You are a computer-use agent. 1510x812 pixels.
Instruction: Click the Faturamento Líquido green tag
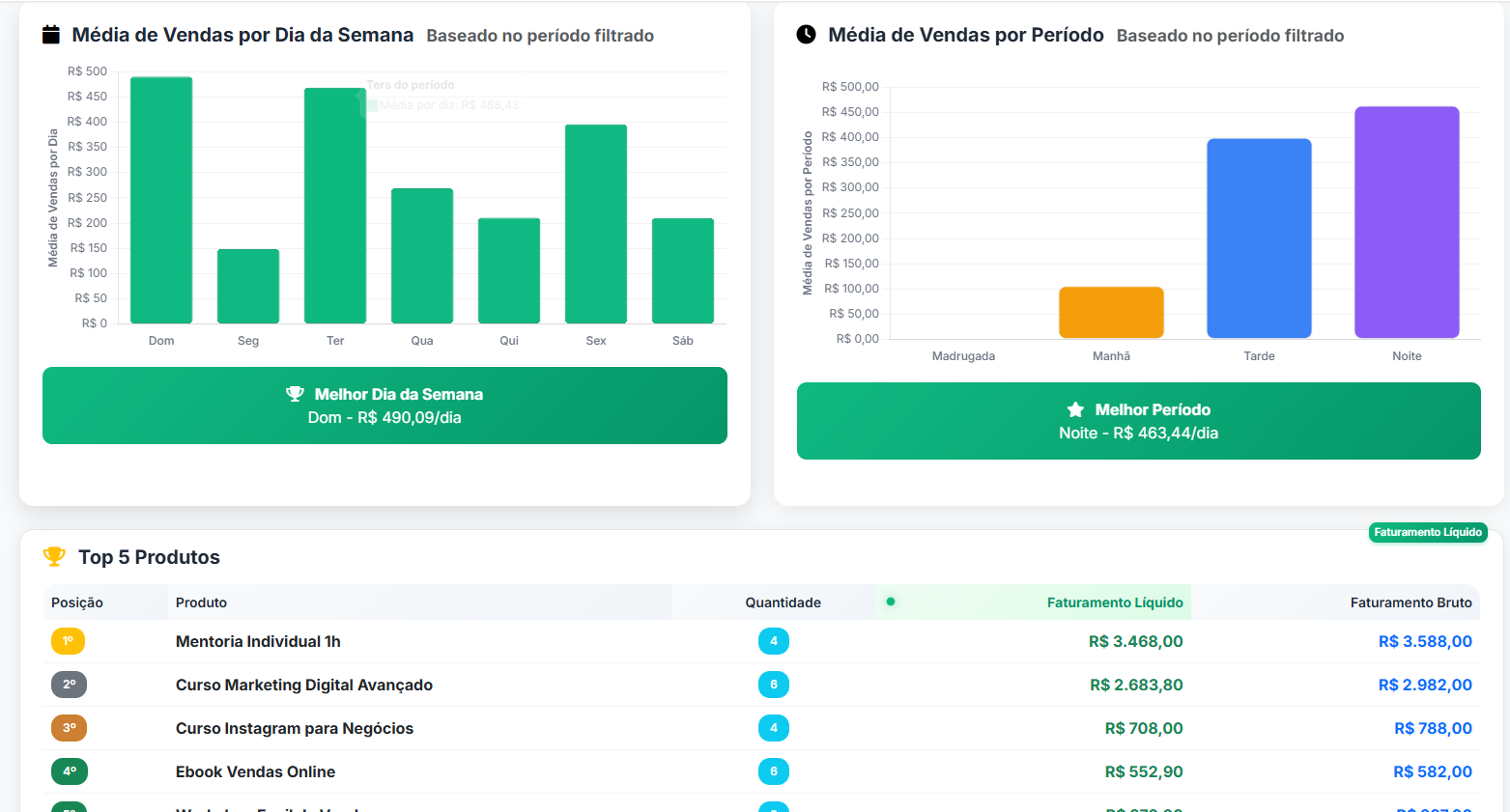coord(1427,533)
